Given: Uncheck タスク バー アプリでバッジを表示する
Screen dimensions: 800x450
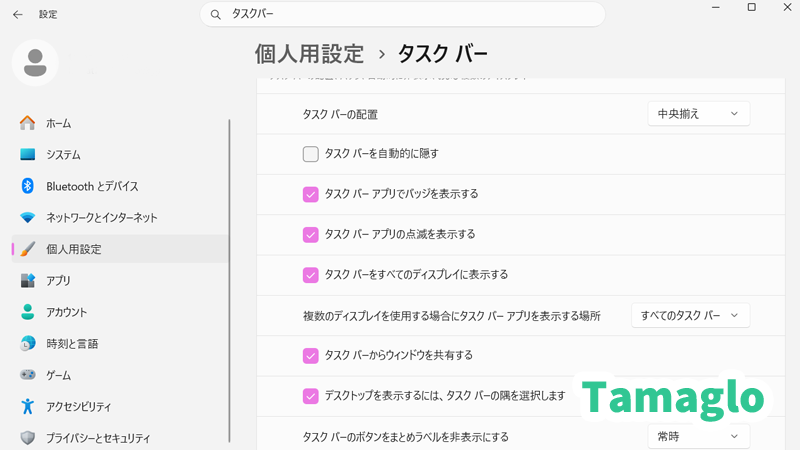Looking at the screenshot, I should (311, 194).
